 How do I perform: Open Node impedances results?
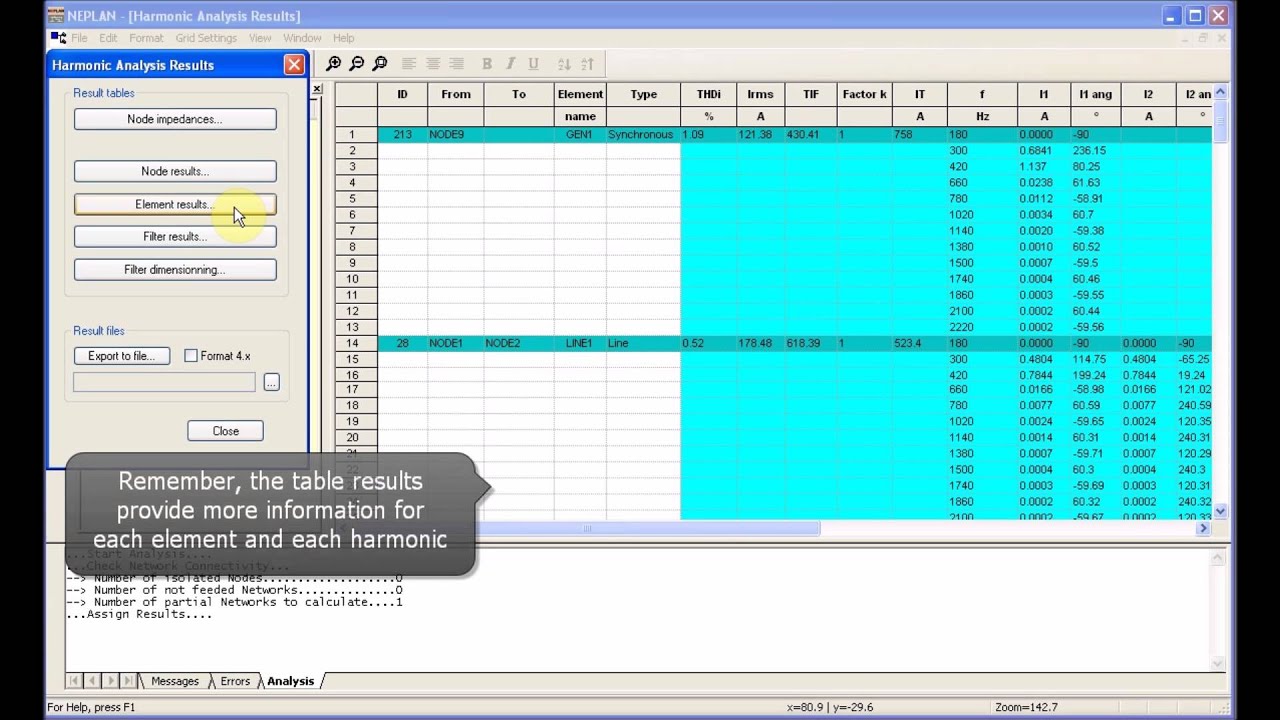tap(175, 119)
